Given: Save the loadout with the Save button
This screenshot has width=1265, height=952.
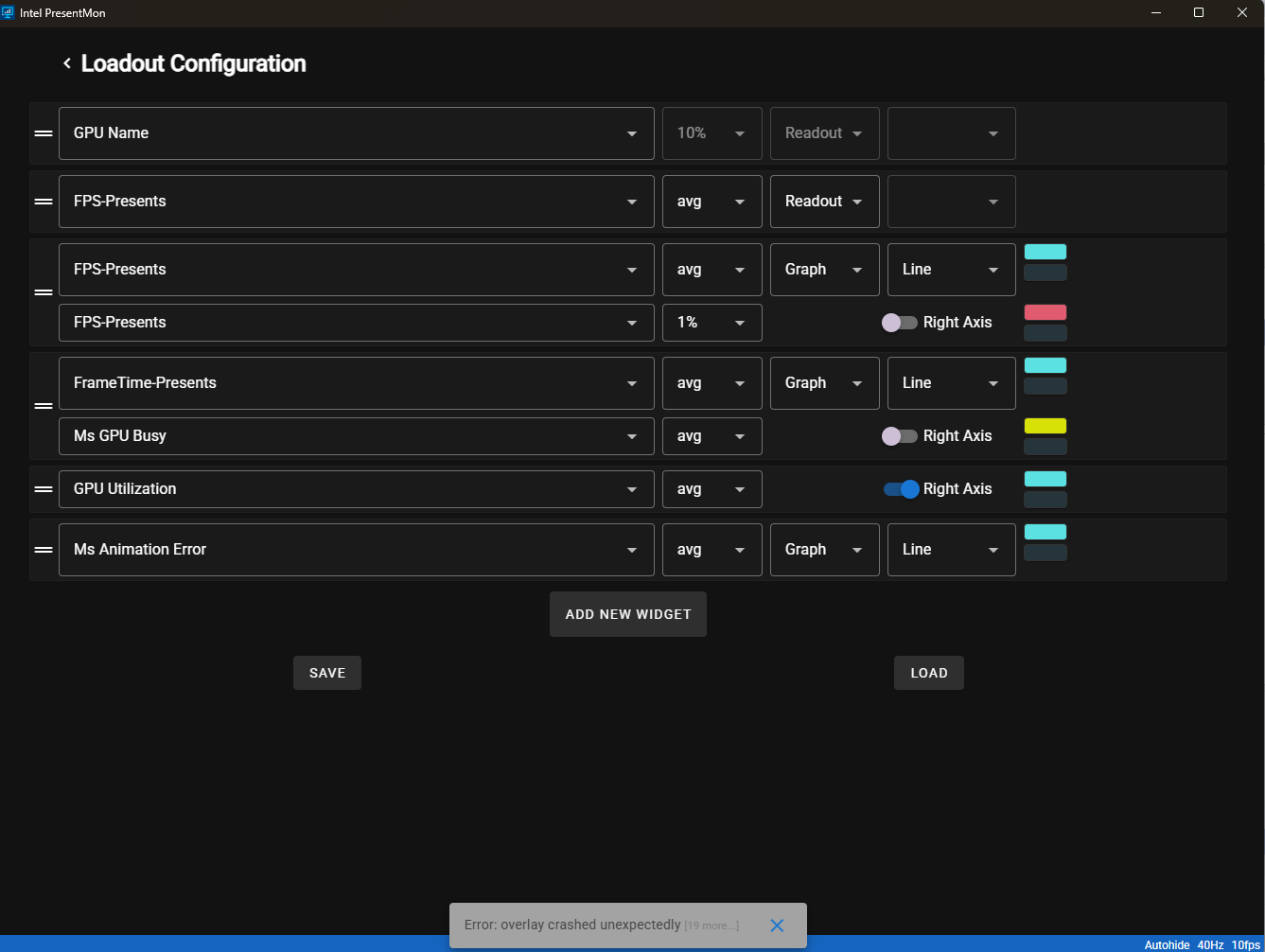Looking at the screenshot, I should (327, 673).
